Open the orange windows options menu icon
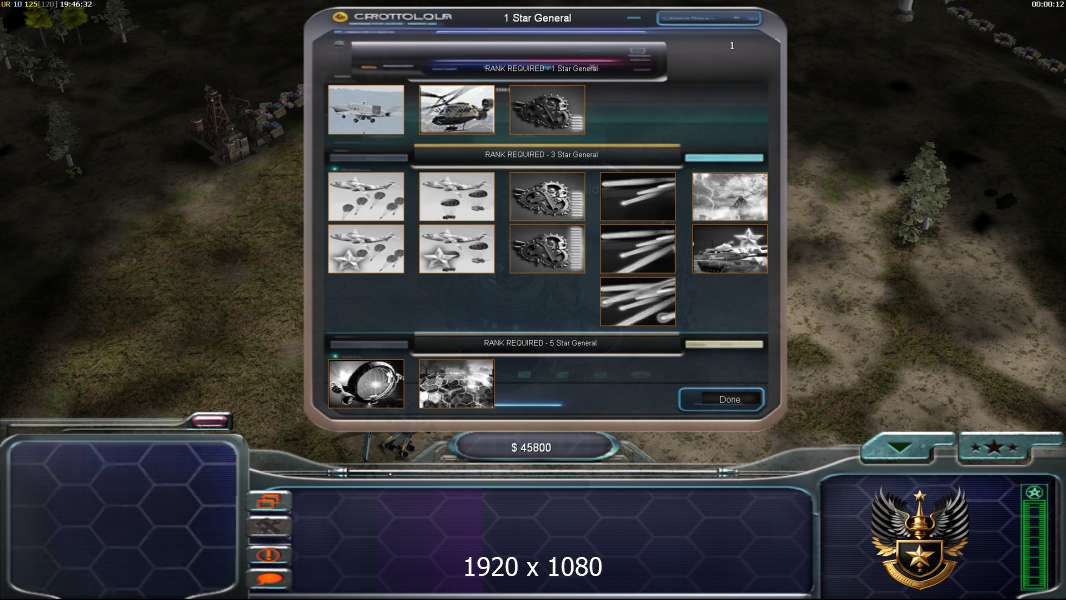Screen dimensions: 1066x600 coord(270,501)
